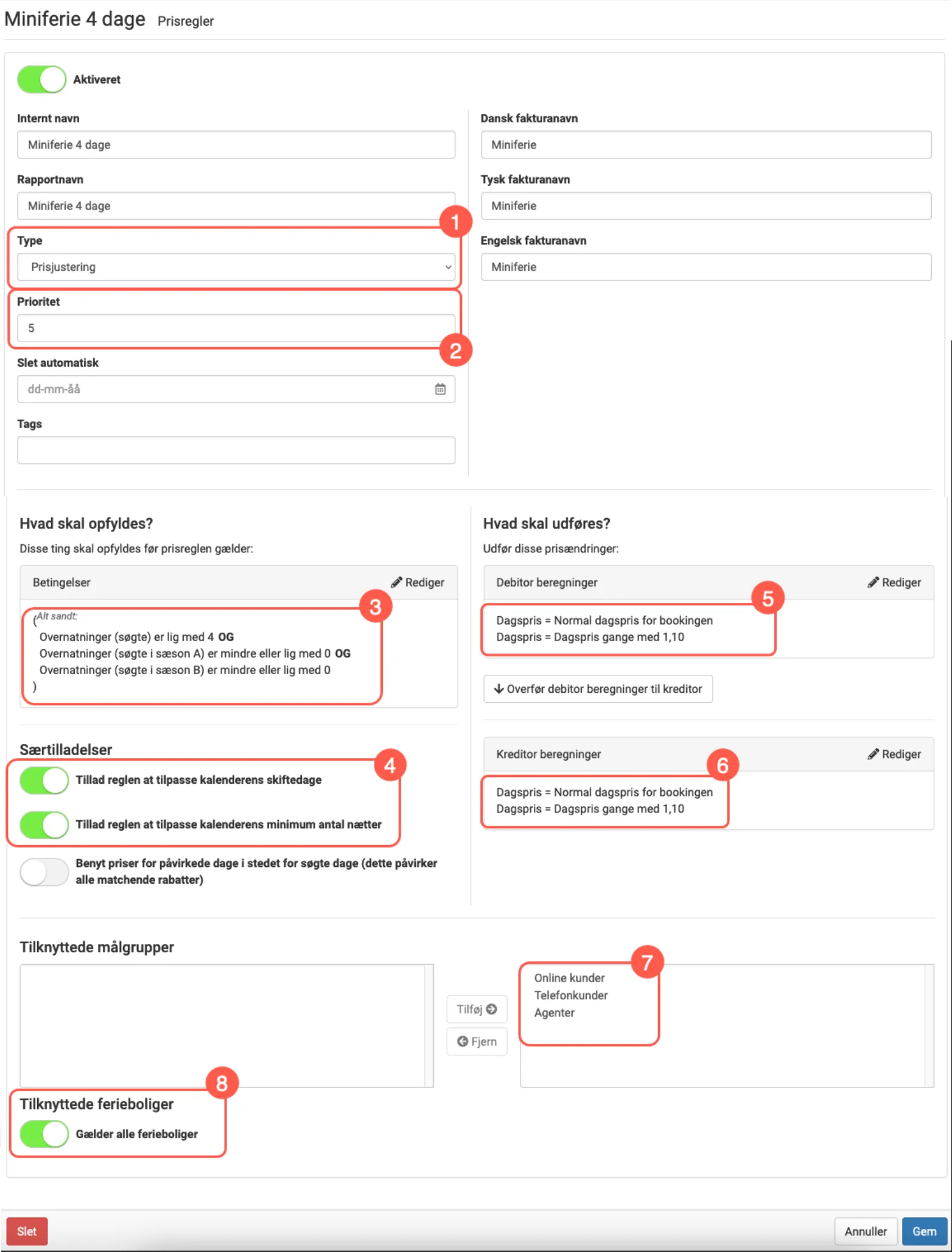Click the calendar icon in Slet automatisk
The image size is (952, 1252).
click(x=440, y=389)
